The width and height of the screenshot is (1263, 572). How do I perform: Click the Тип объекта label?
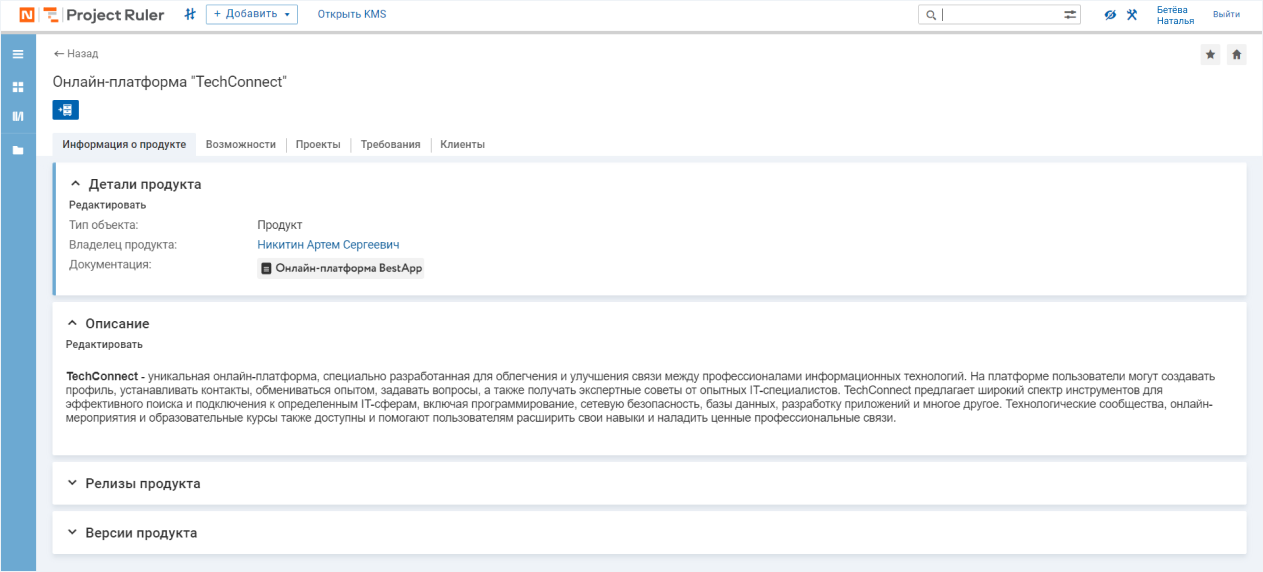(x=104, y=225)
